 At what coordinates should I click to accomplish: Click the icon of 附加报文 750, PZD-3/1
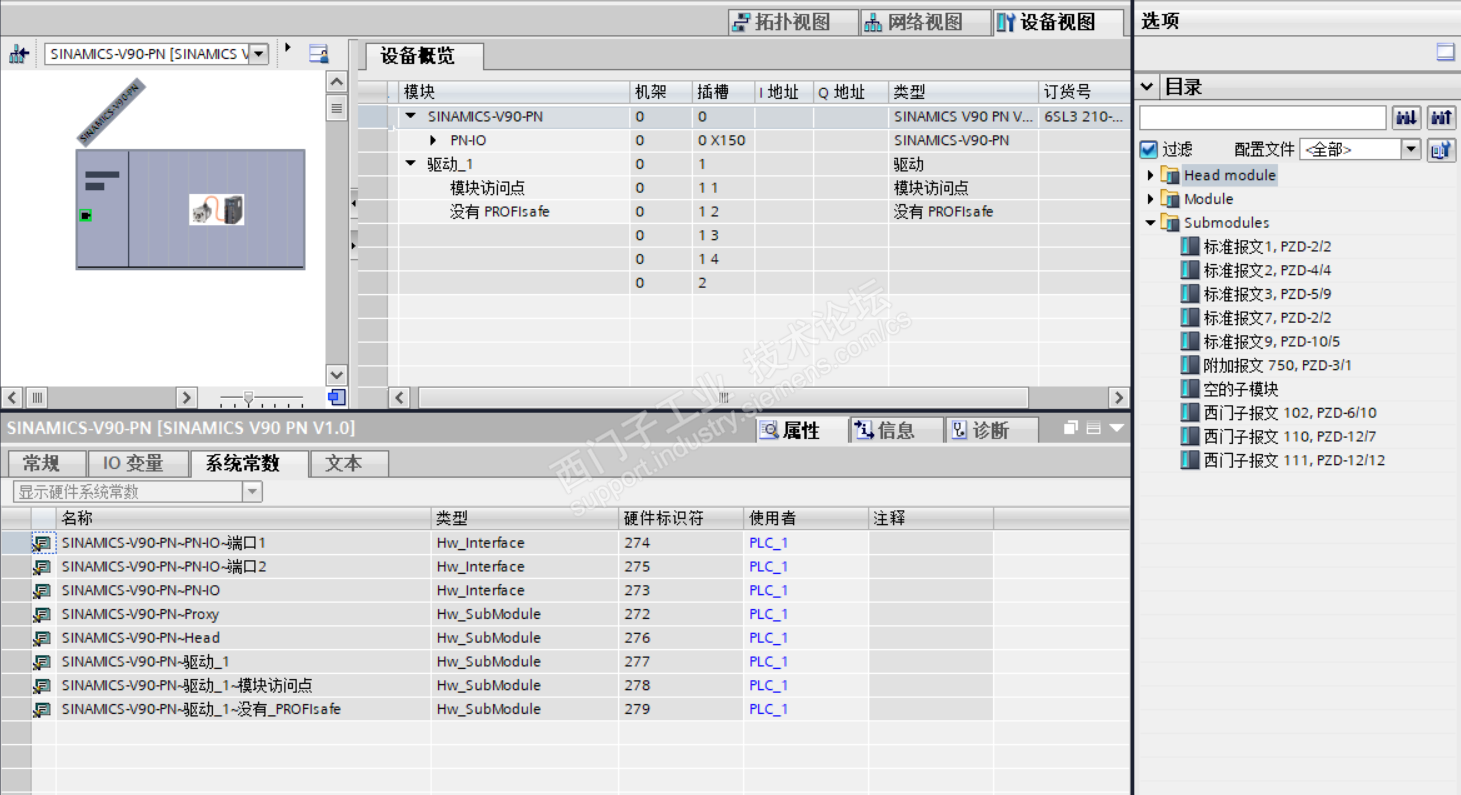[x=1189, y=365]
